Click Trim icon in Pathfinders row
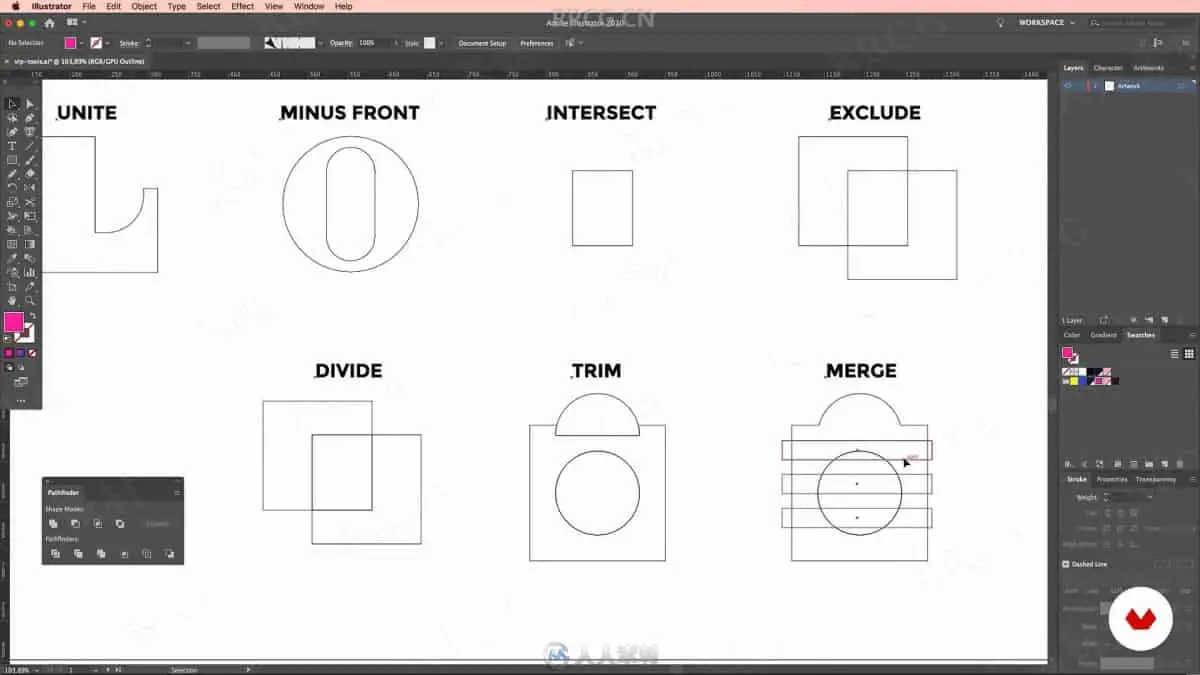 tap(78, 553)
